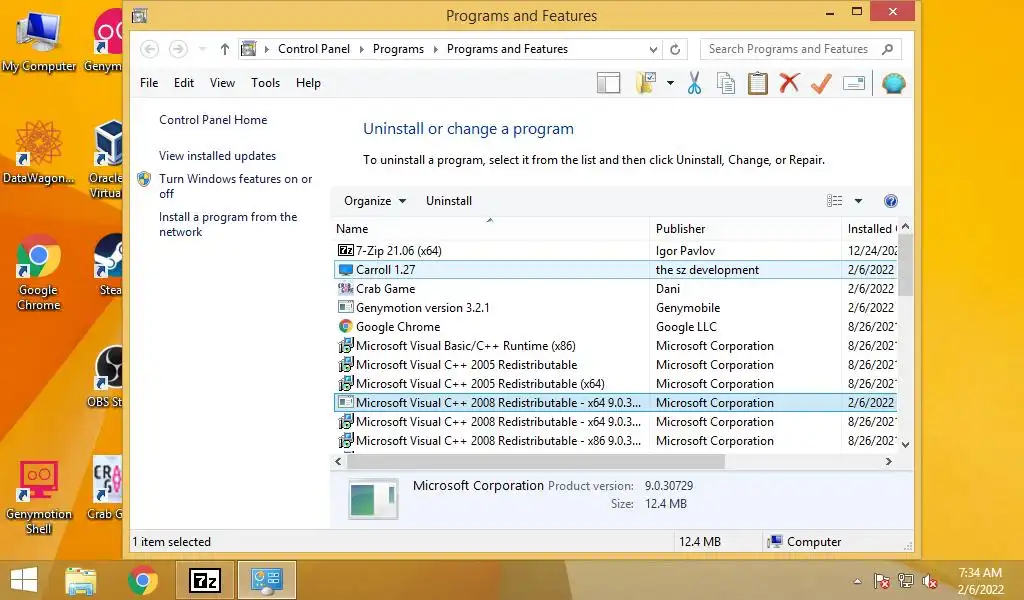Open the Tools menu
The width and height of the screenshot is (1024, 600).
pos(265,83)
